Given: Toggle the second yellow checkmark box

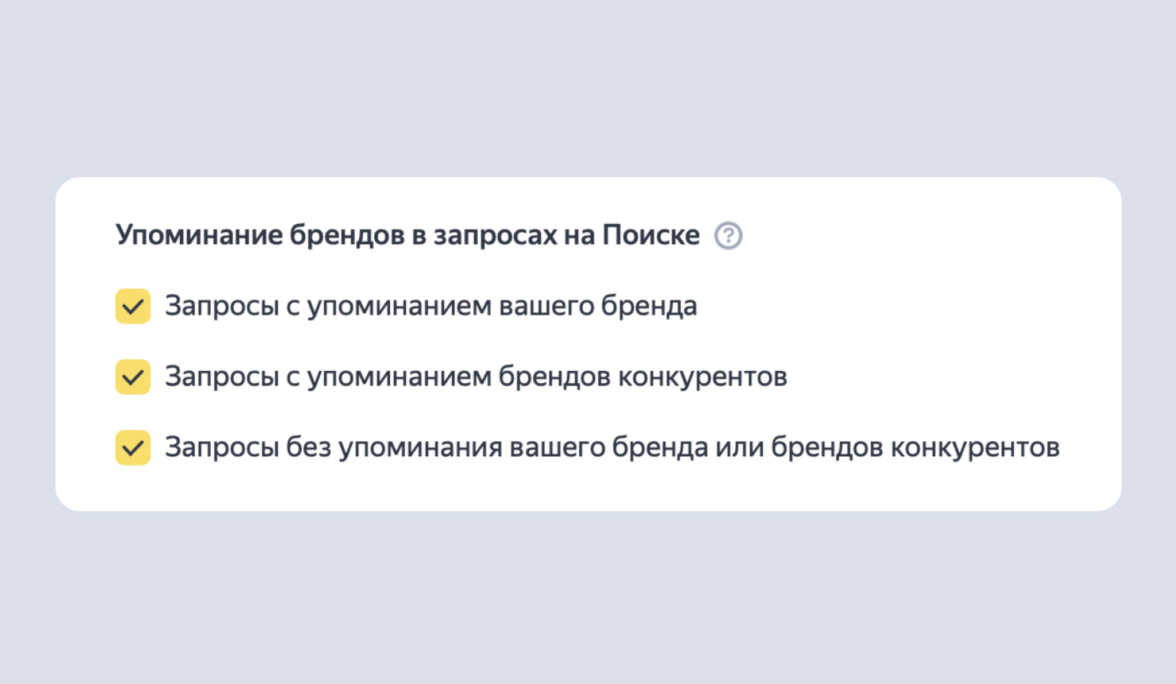Looking at the screenshot, I should click(133, 377).
